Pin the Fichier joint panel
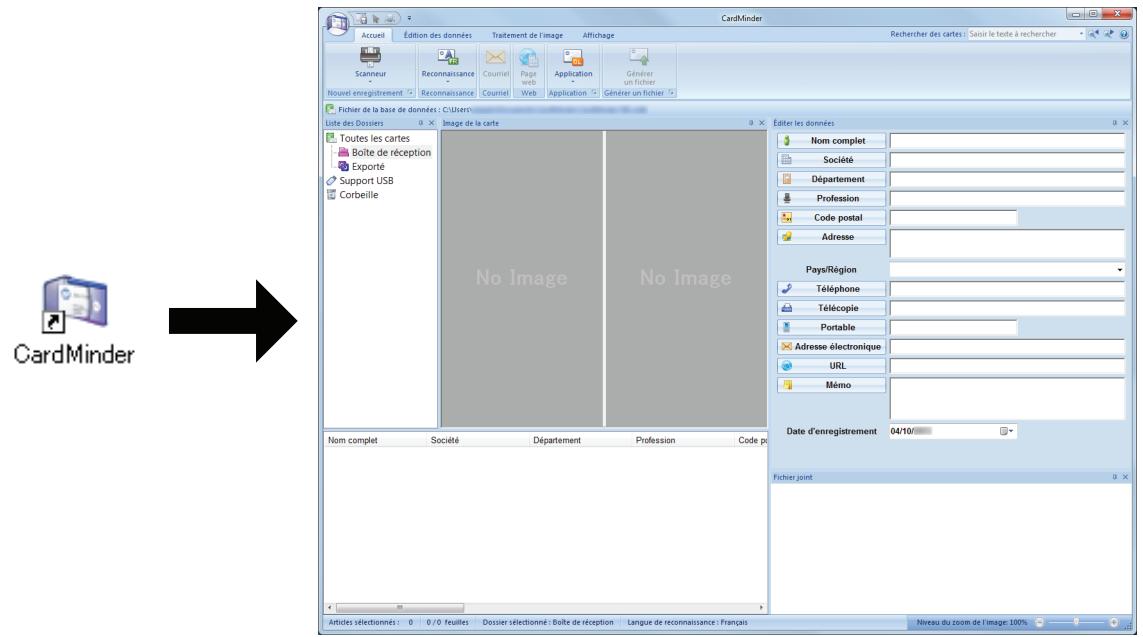This screenshot has height=637, width=1143. (1115, 477)
